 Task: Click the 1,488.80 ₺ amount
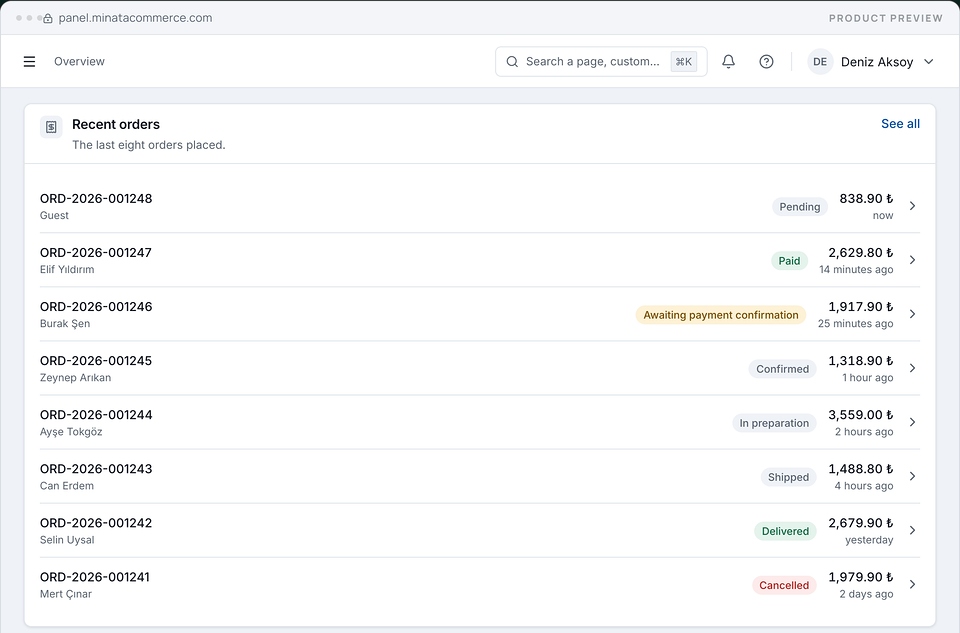pyautogui.click(x=860, y=469)
